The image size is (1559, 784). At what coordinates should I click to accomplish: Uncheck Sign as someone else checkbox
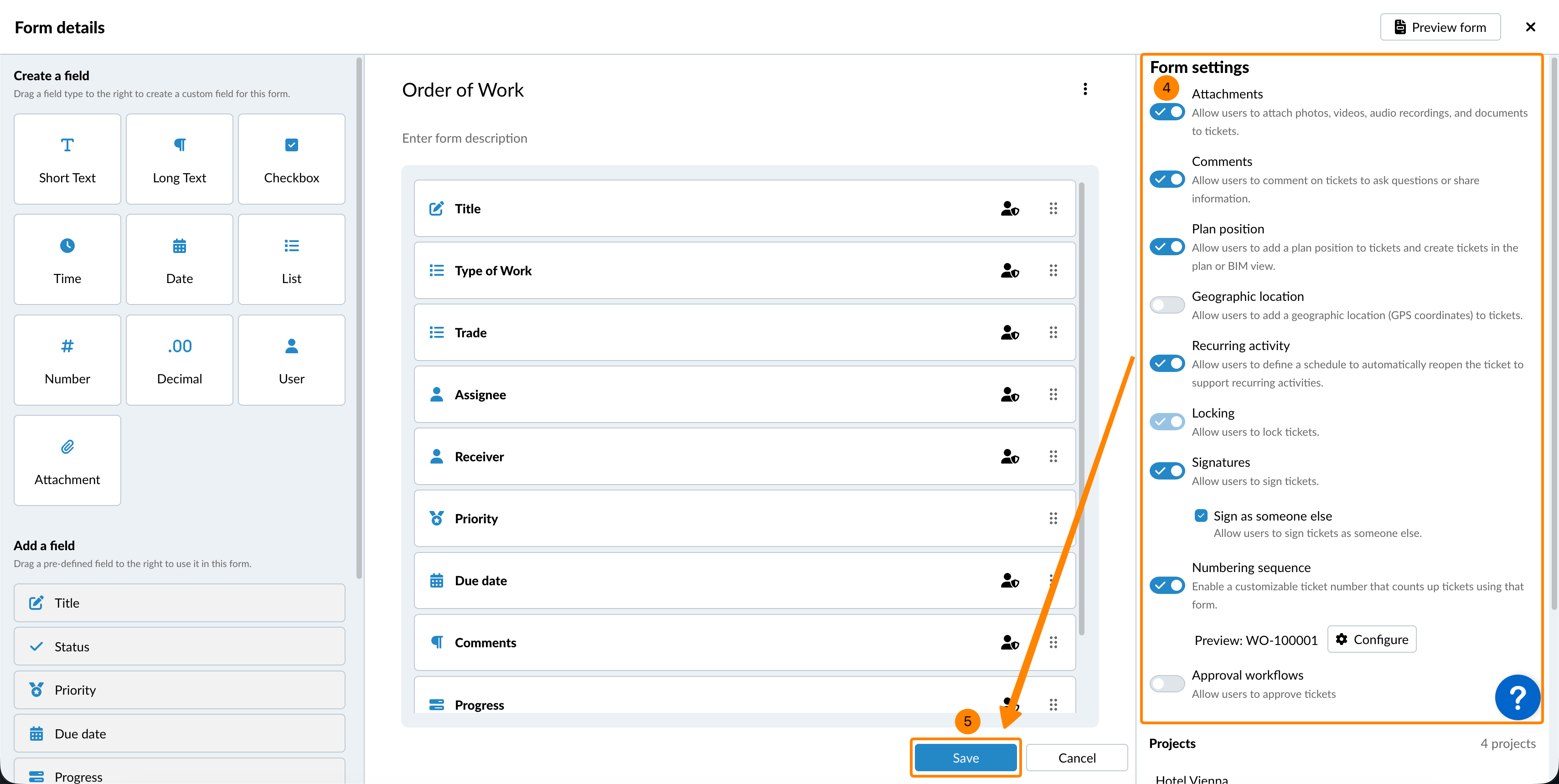pos(1201,516)
